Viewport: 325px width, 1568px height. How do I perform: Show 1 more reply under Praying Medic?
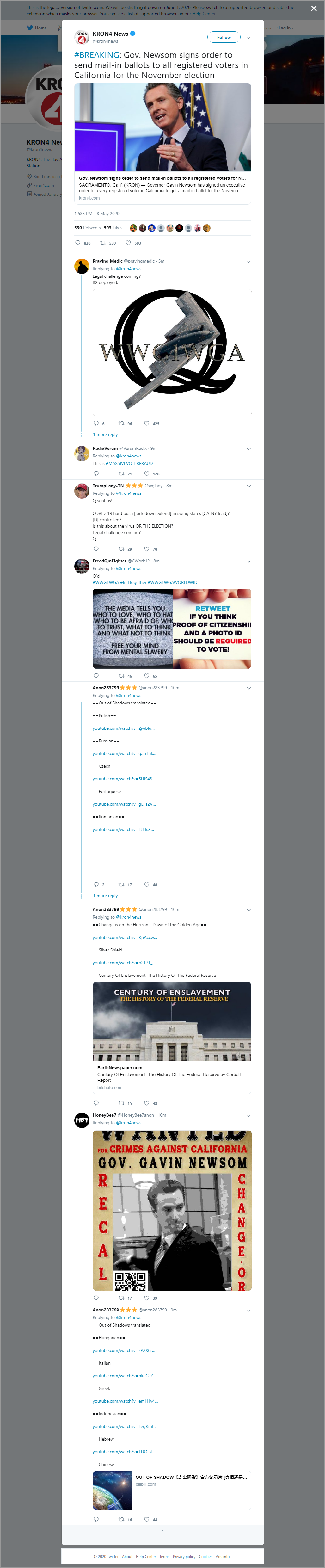pyautogui.click(x=105, y=434)
